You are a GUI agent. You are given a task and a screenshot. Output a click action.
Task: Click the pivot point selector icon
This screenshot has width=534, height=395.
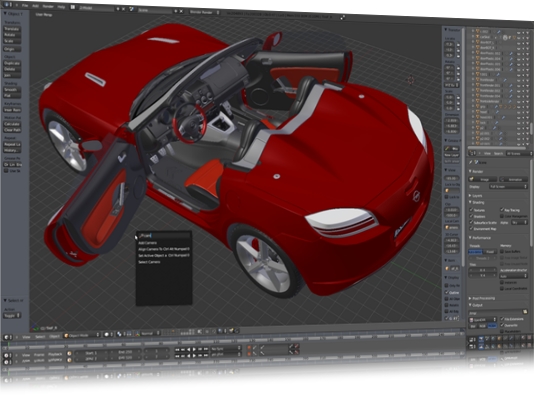[119, 334]
